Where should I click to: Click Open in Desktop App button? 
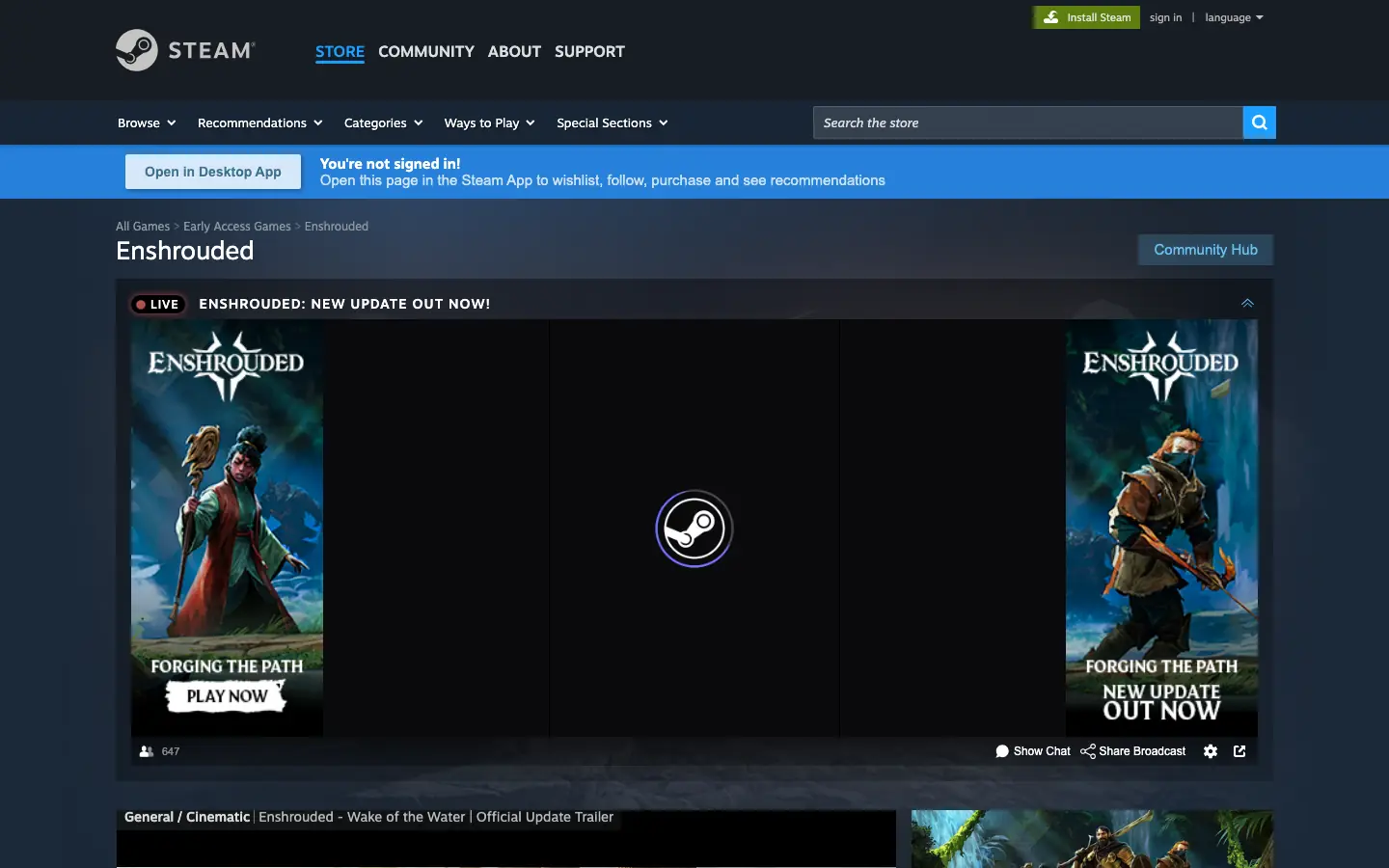(213, 172)
